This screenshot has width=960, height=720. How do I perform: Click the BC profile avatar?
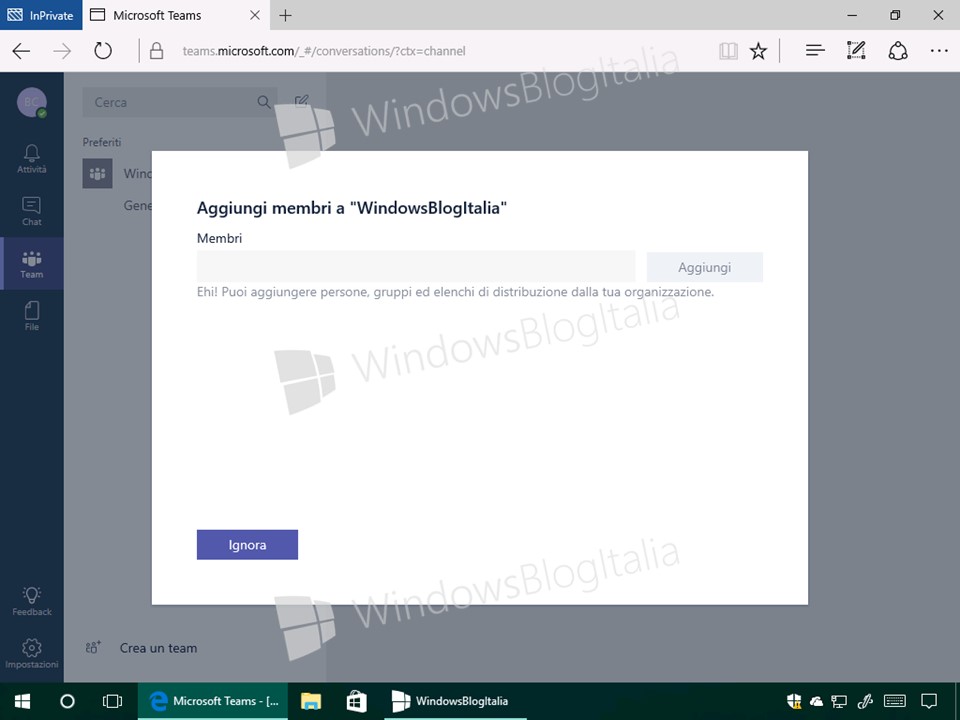click(x=32, y=102)
